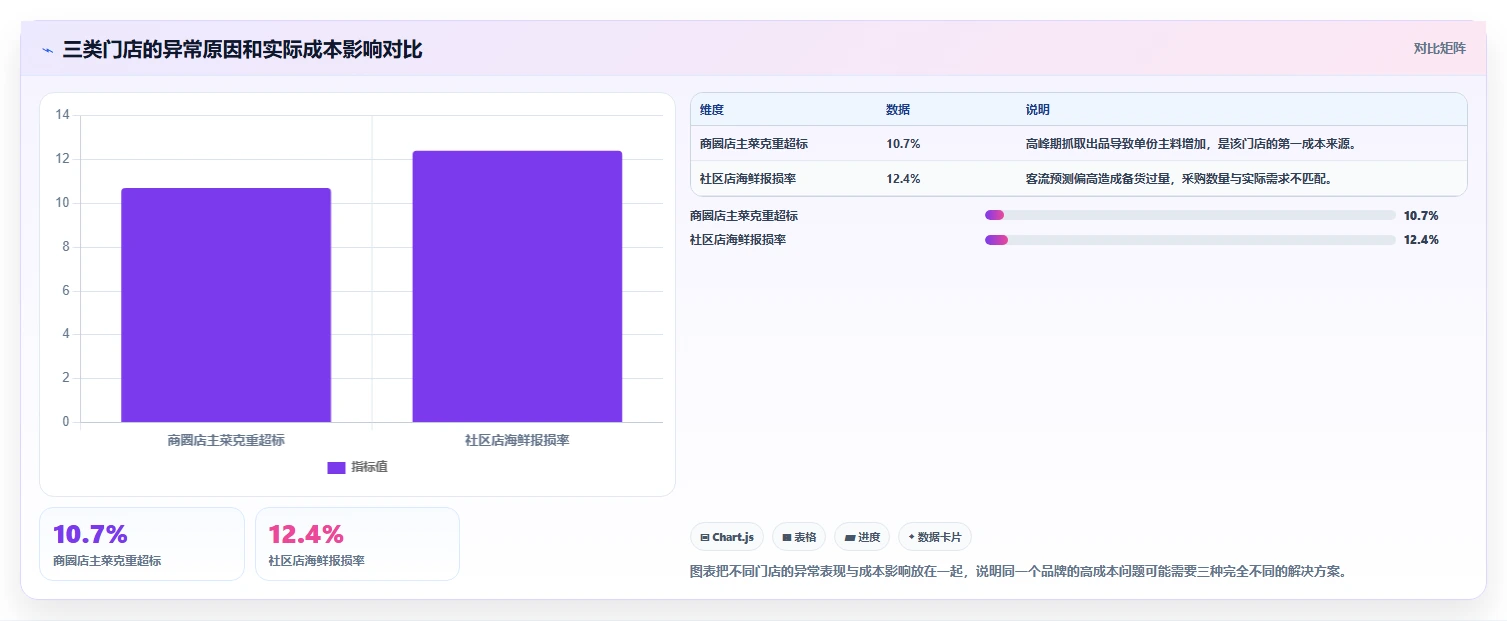
Task: Select the Chart.js tag chip
Action: 727,537
